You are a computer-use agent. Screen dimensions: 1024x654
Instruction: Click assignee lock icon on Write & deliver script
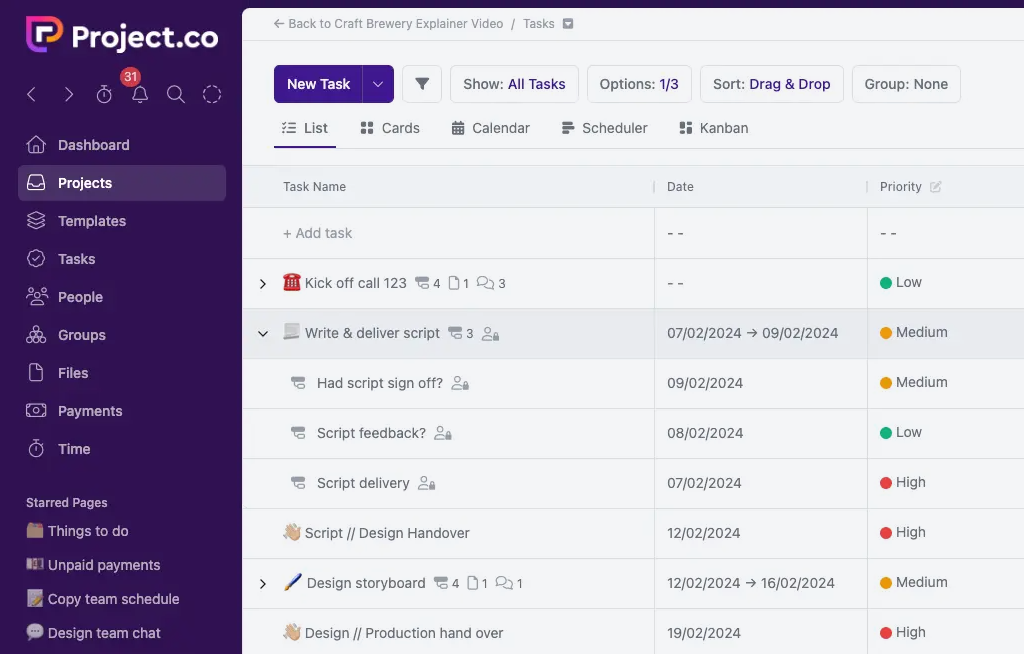[490, 334]
